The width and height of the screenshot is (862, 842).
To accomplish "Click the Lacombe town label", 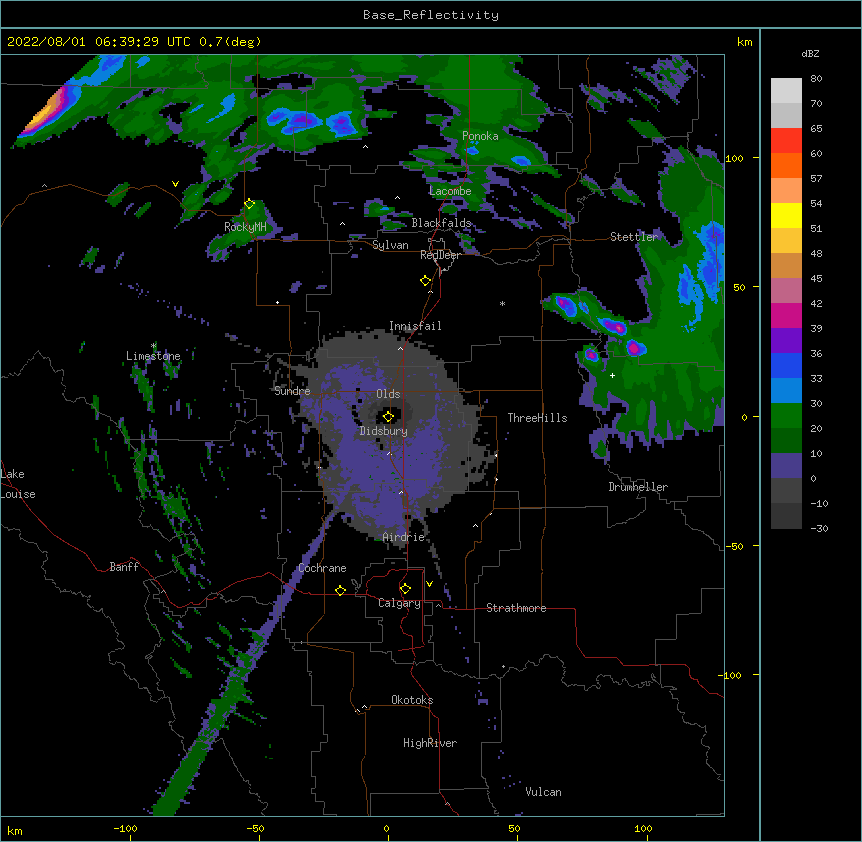I will point(450,191).
